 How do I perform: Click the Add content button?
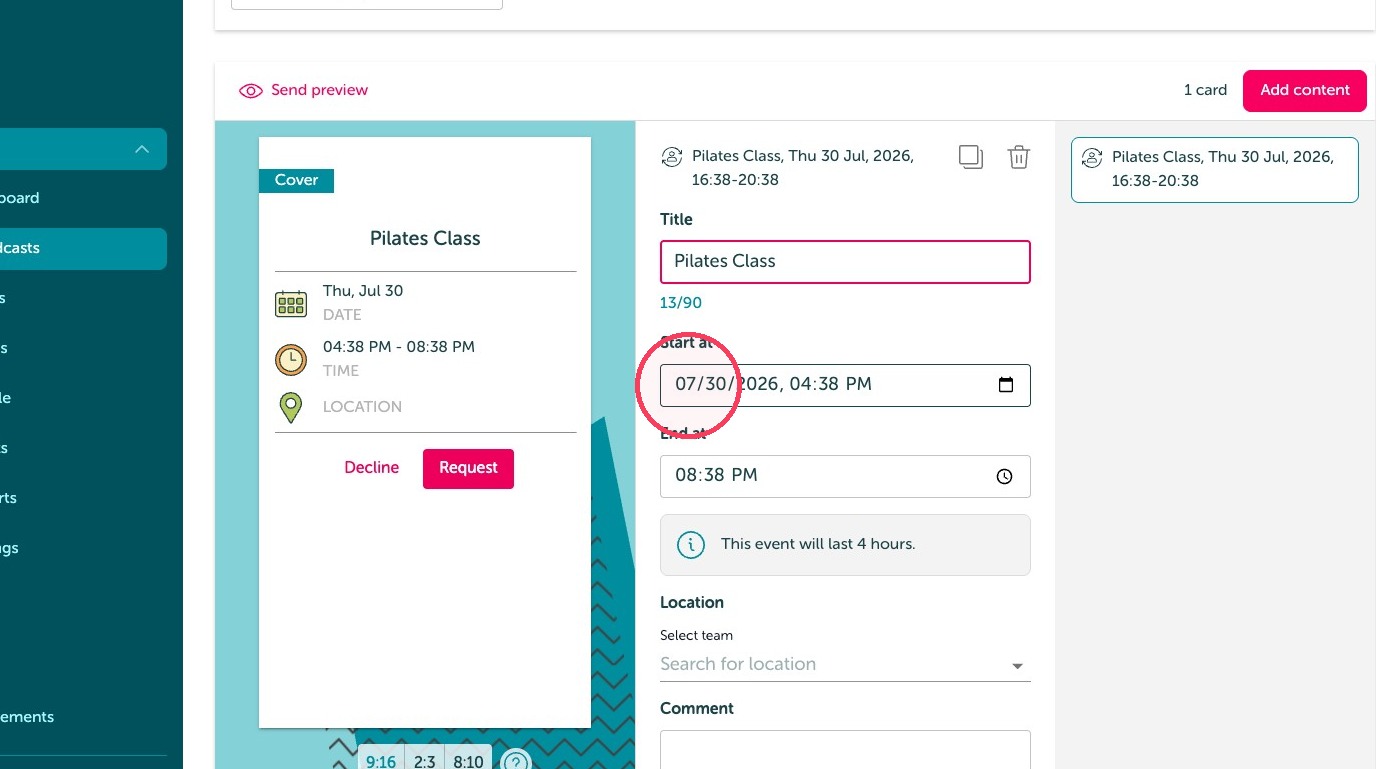(1304, 90)
